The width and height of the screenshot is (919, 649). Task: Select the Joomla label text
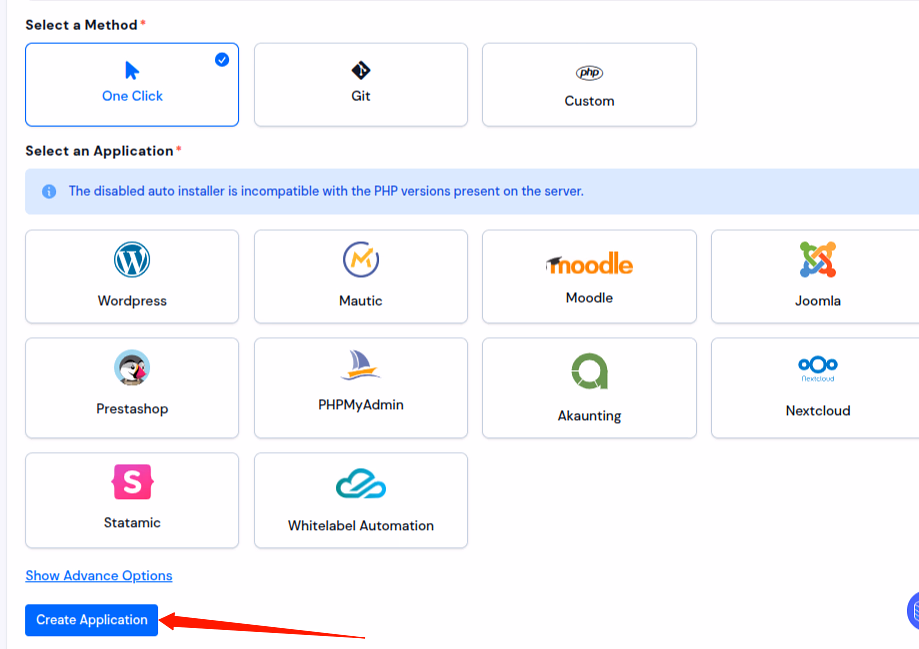click(818, 301)
